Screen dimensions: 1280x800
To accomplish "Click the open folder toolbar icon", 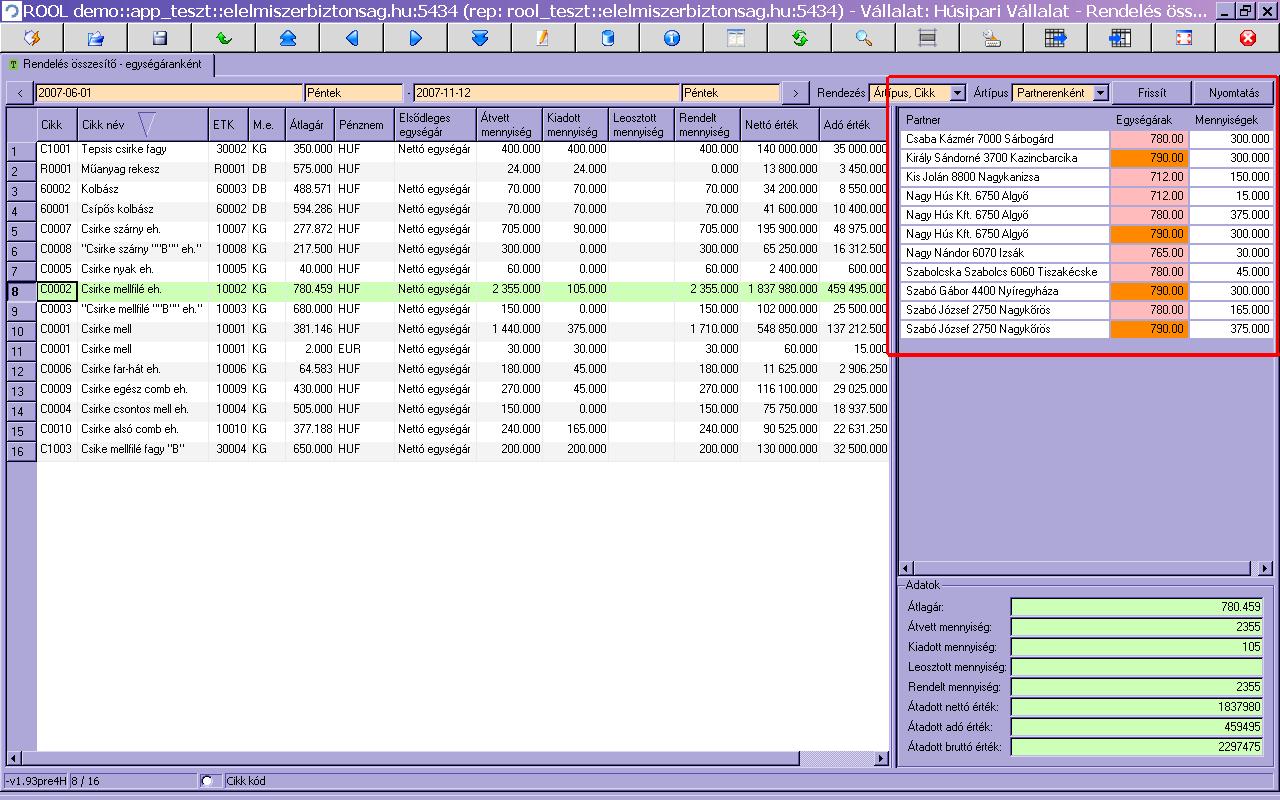I will (x=96, y=38).
